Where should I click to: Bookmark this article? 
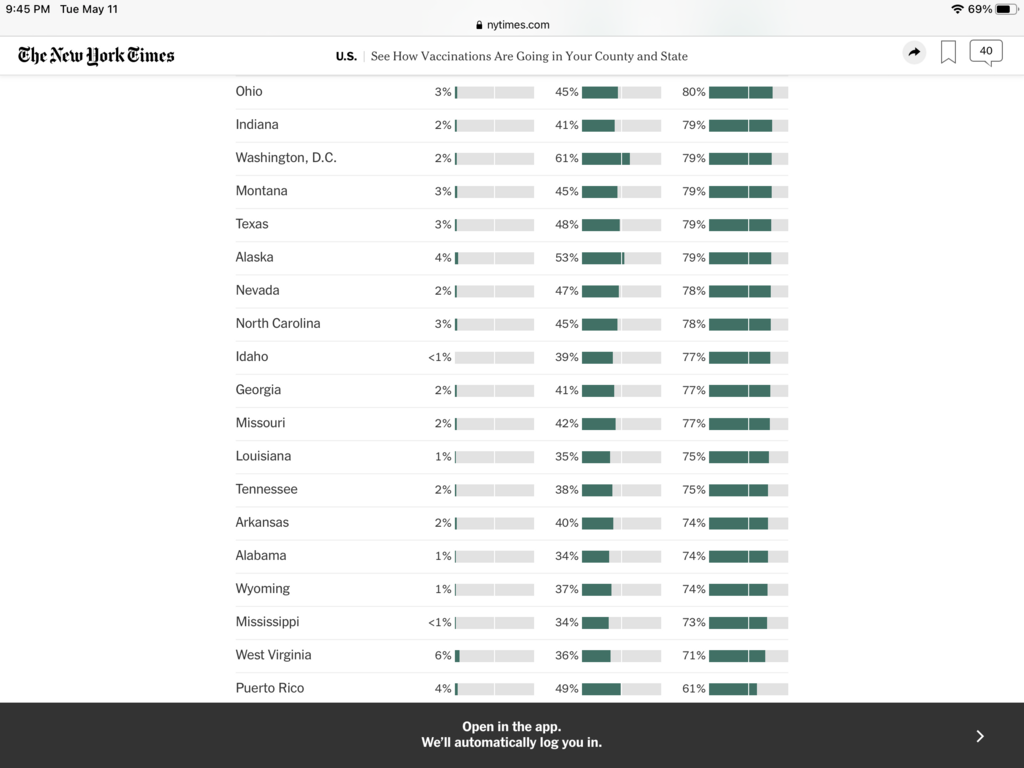[948, 53]
